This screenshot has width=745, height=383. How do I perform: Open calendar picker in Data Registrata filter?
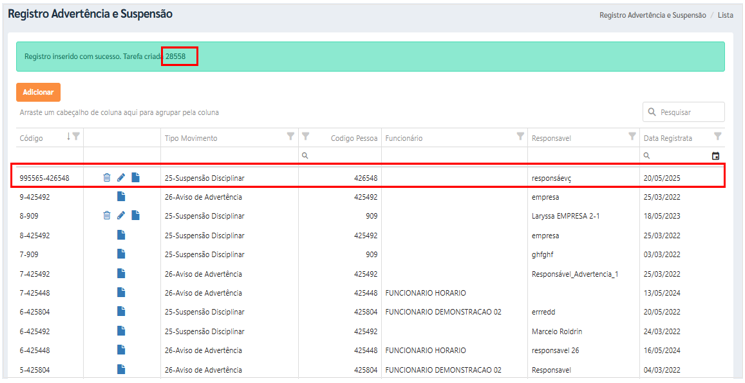pyautogui.click(x=716, y=155)
